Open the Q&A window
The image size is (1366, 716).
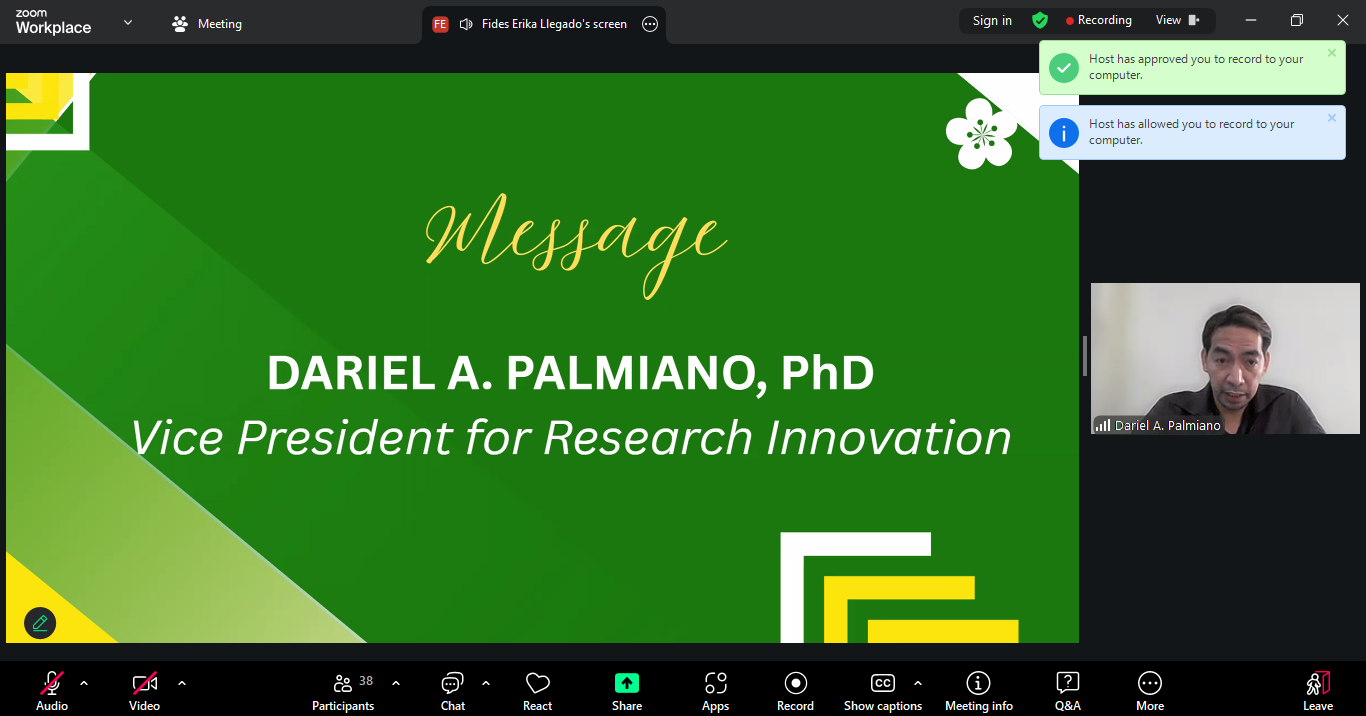1067,691
